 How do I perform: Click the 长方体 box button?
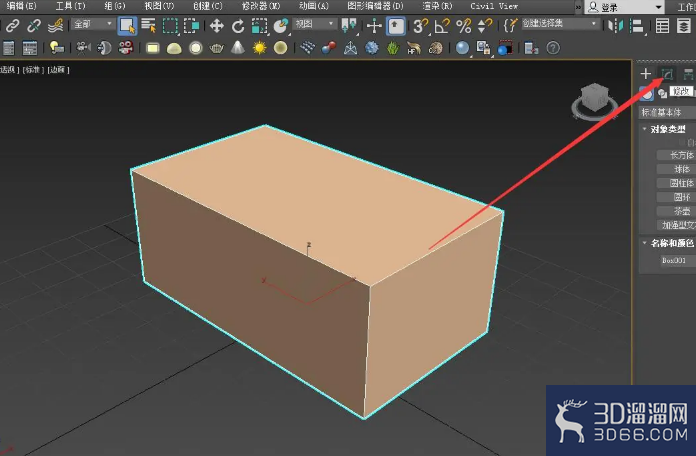coord(676,155)
